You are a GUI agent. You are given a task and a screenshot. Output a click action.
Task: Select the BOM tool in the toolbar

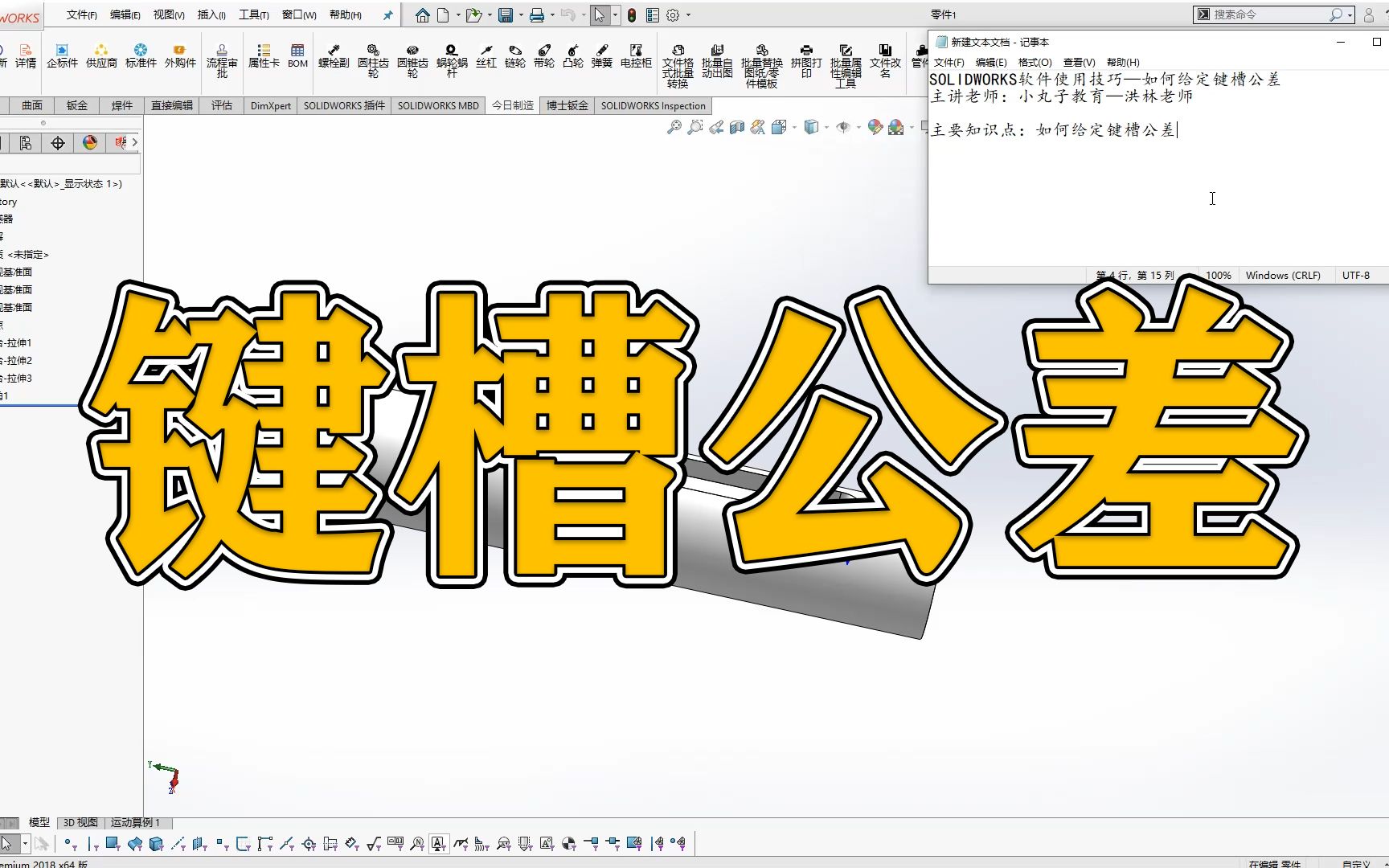pyautogui.click(x=297, y=55)
